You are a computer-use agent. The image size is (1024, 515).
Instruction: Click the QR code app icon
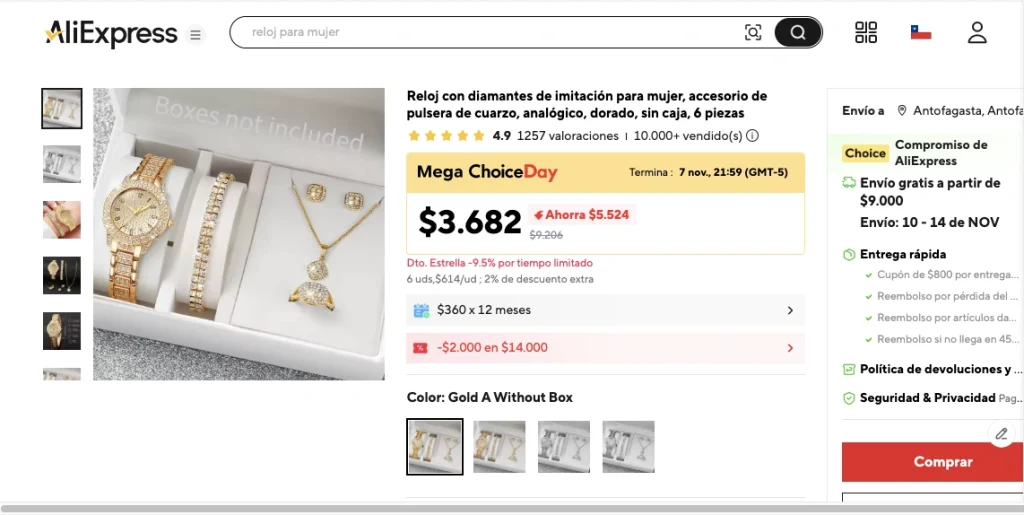(x=866, y=32)
